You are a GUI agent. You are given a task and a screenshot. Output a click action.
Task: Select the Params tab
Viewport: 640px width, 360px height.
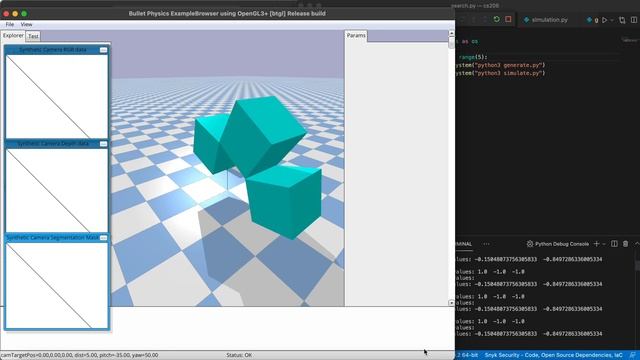(356, 36)
